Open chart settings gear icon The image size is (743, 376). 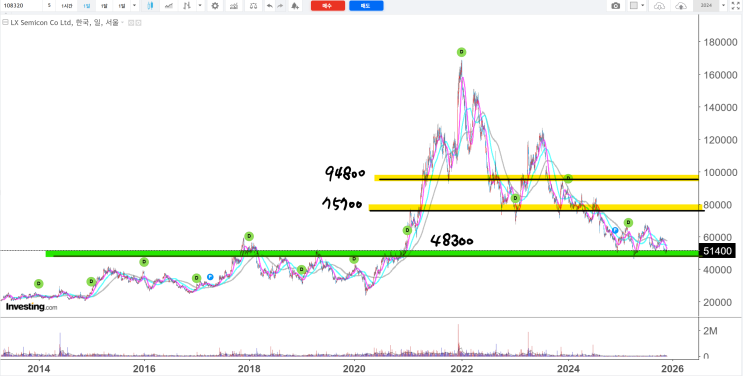tap(215, 6)
